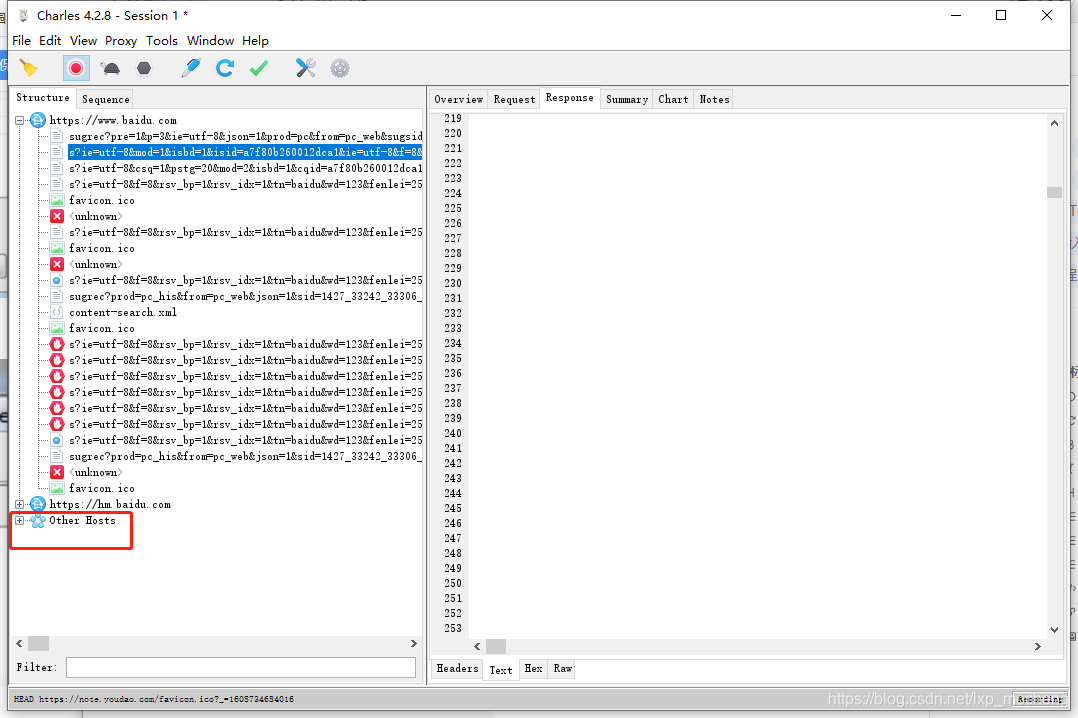Switch to the Request tab
Screen dimensions: 1078x718
(x=514, y=99)
